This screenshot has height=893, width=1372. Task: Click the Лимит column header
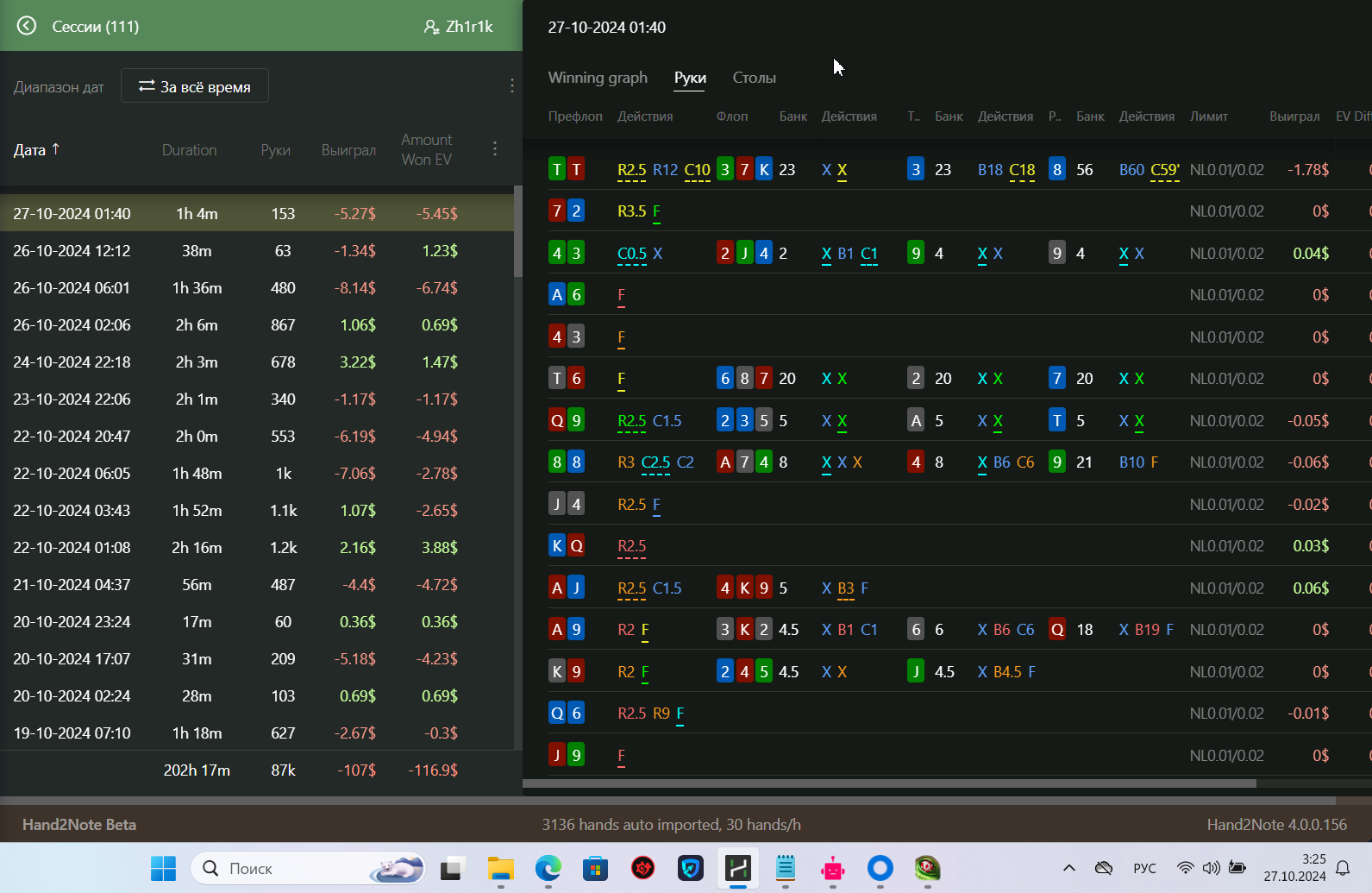point(1209,116)
